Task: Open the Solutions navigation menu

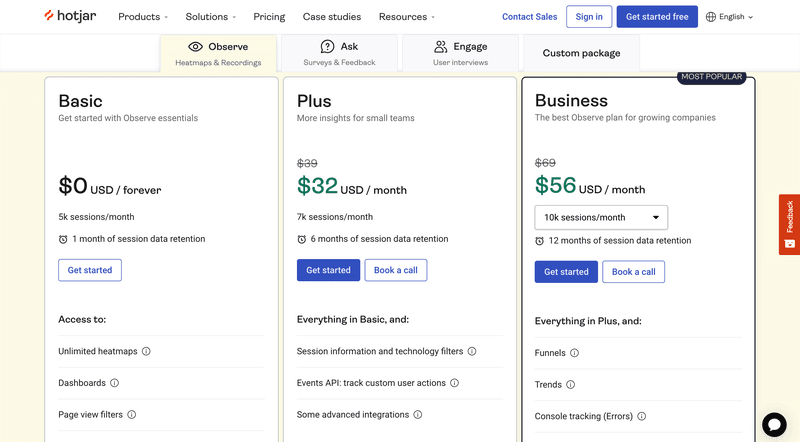Action: tap(211, 17)
